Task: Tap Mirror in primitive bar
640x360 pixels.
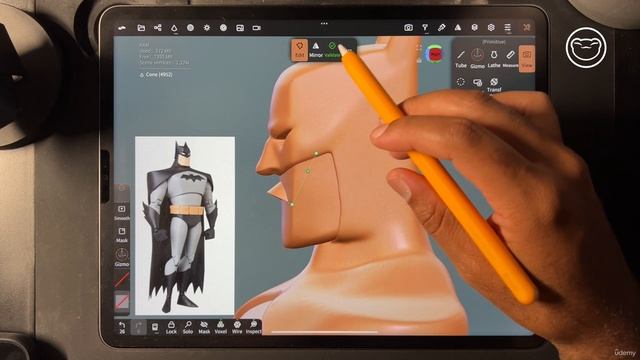Action: click(x=316, y=50)
